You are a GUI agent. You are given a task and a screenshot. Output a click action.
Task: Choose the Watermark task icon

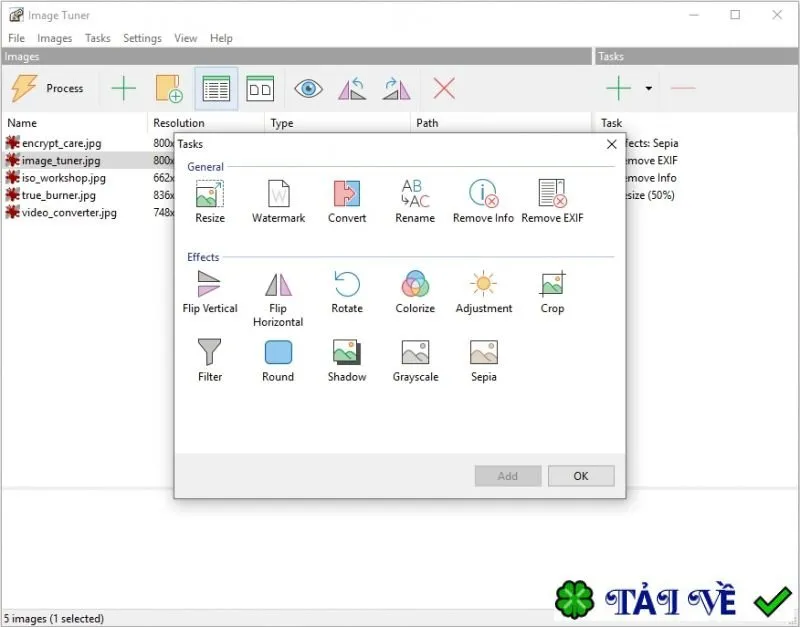click(279, 194)
